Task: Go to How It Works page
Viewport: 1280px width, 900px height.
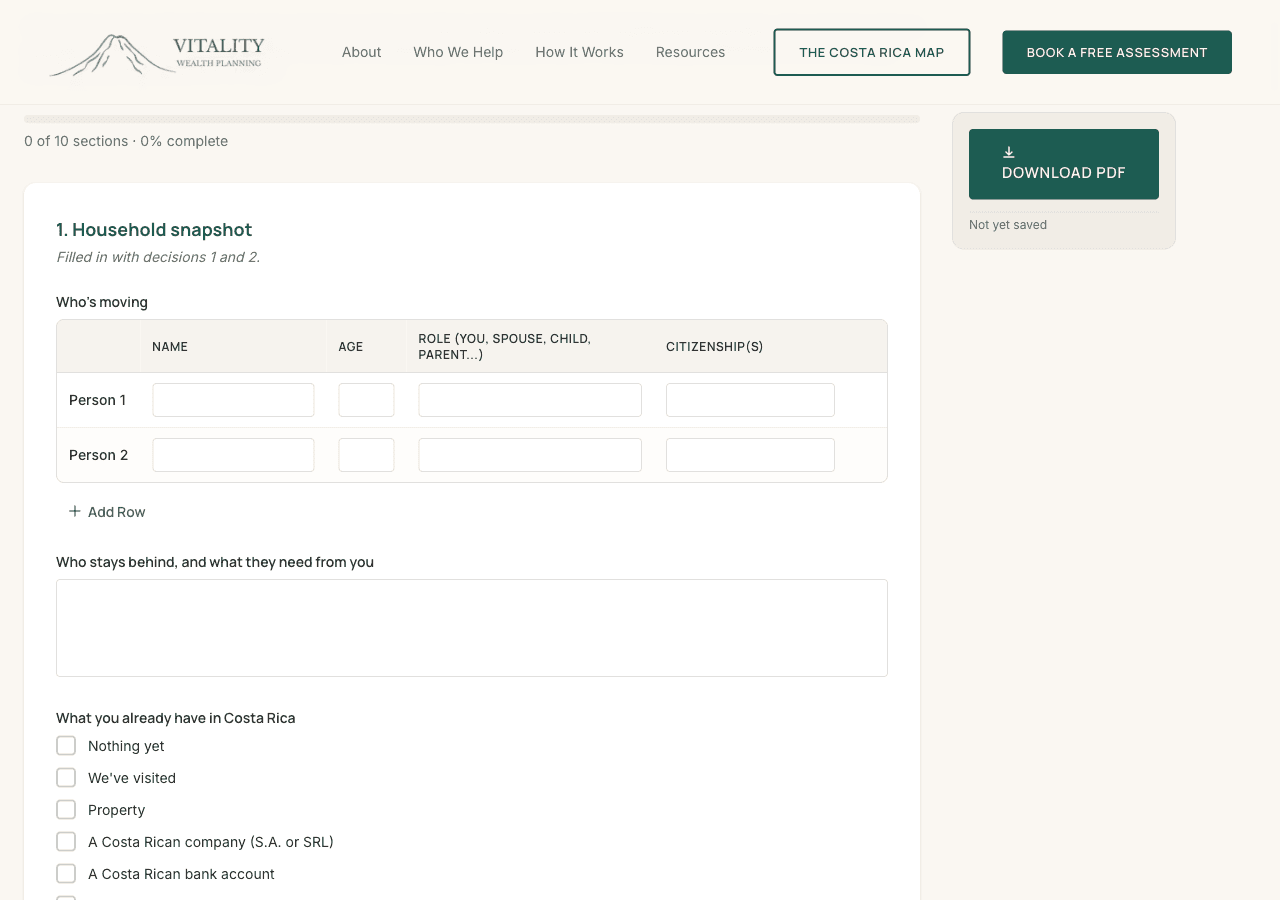Action: [x=579, y=52]
